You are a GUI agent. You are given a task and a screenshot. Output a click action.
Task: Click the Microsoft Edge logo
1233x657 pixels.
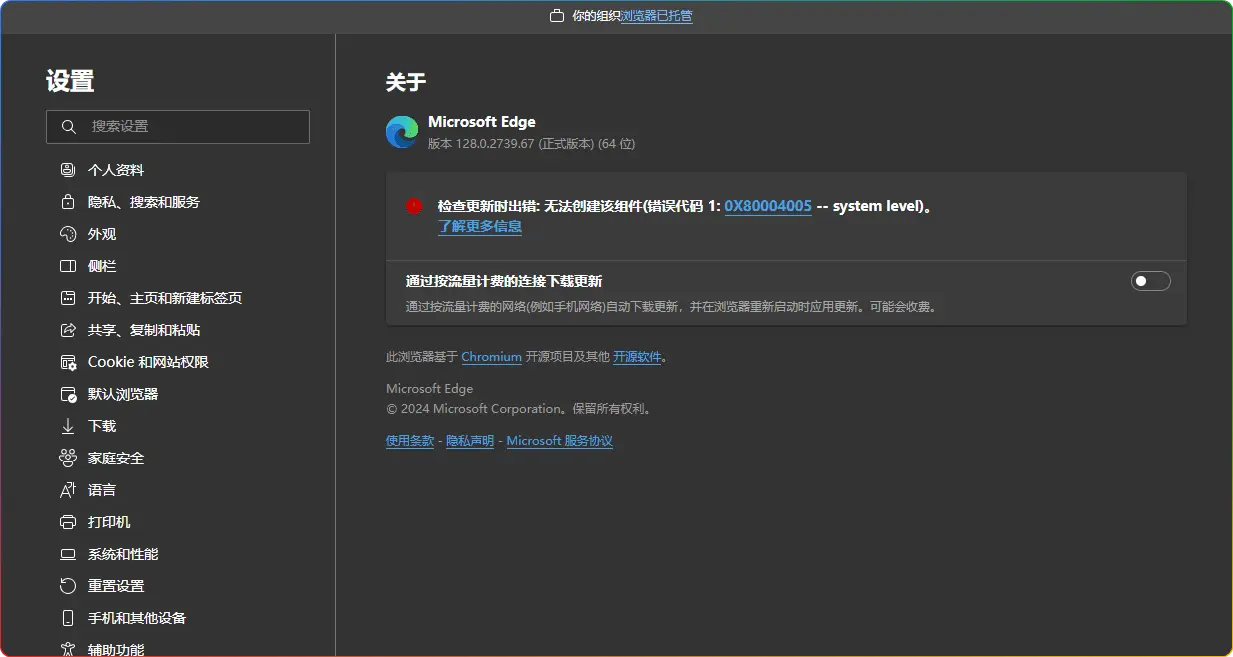point(402,132)
